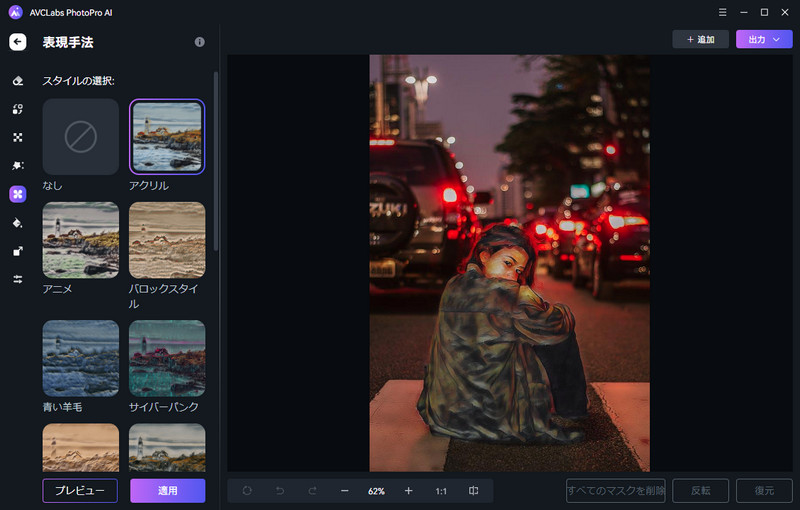Viewport: 800px width, 510px height.
Task: Select the active stylize tool icon
Action: (18, 194)
